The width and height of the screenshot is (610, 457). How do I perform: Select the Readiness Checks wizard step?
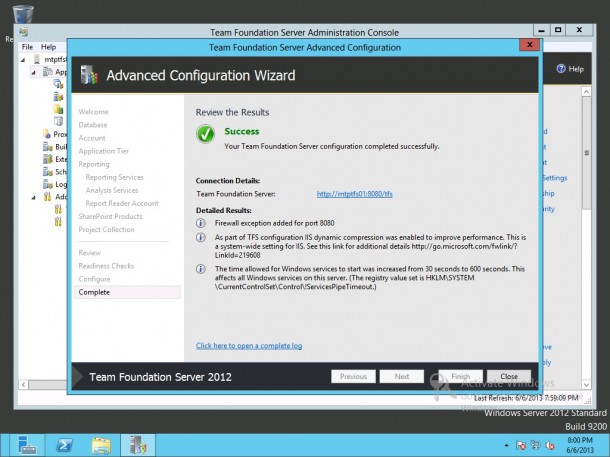coord(106,266)
